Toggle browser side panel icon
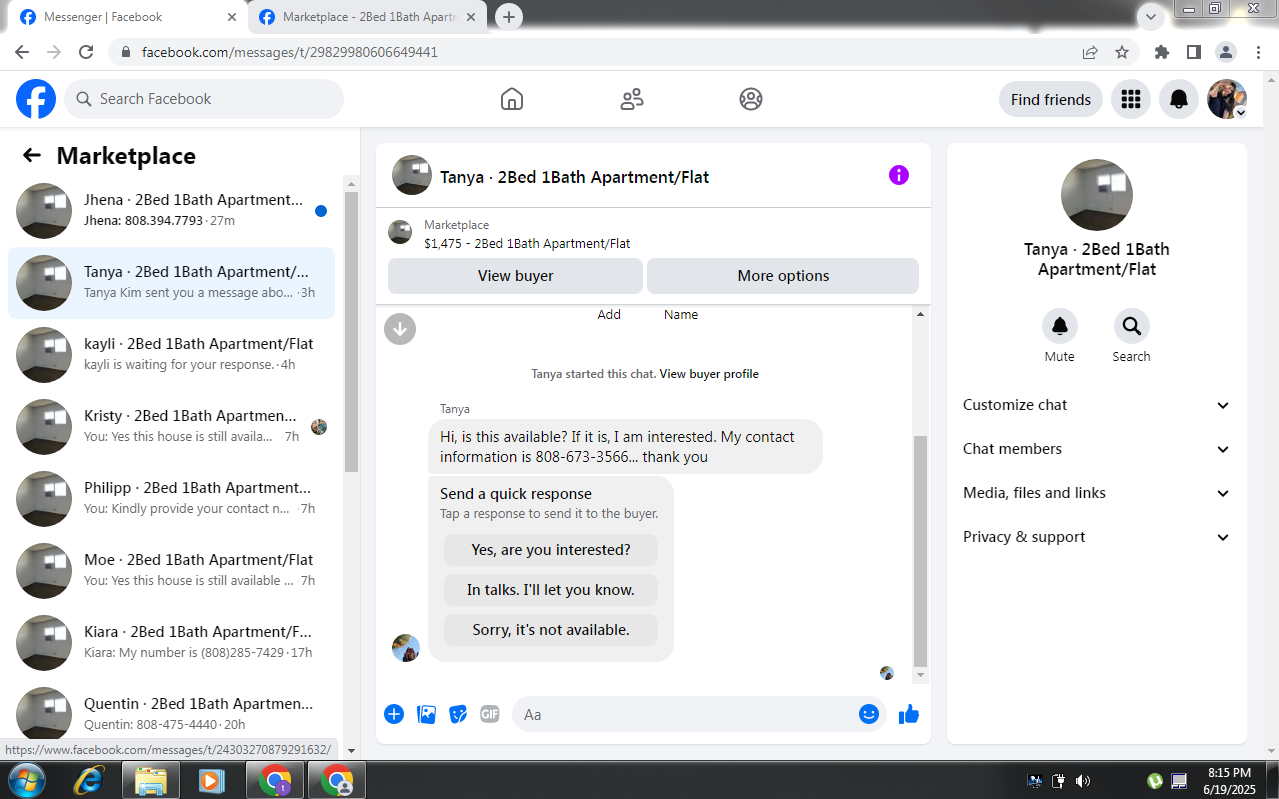This screenshot has height=799, width=1279. [x=1194, y=52]
